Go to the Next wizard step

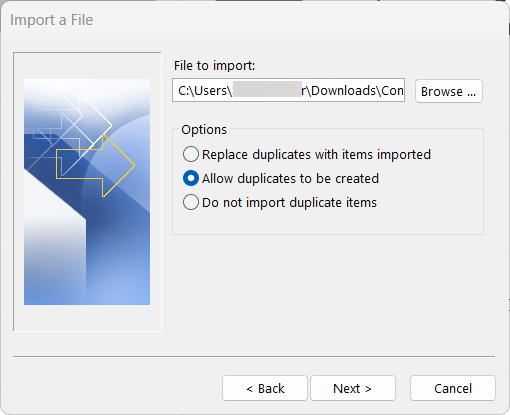[x=353, y=388]
